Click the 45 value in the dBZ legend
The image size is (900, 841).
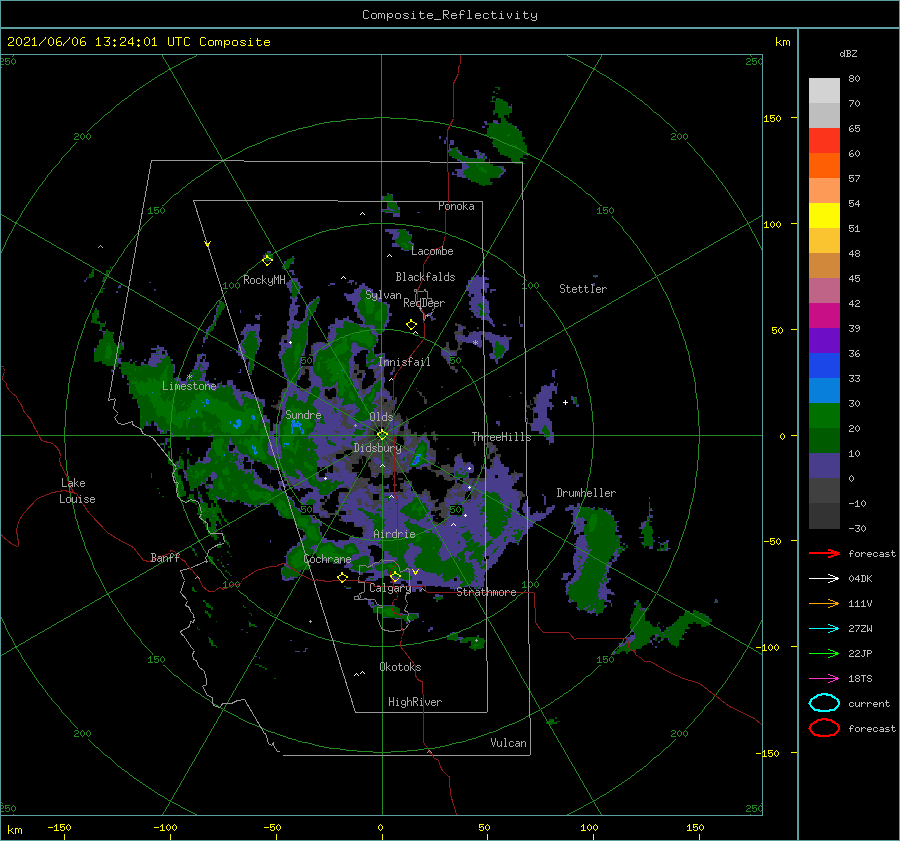(x=854, y=278)
